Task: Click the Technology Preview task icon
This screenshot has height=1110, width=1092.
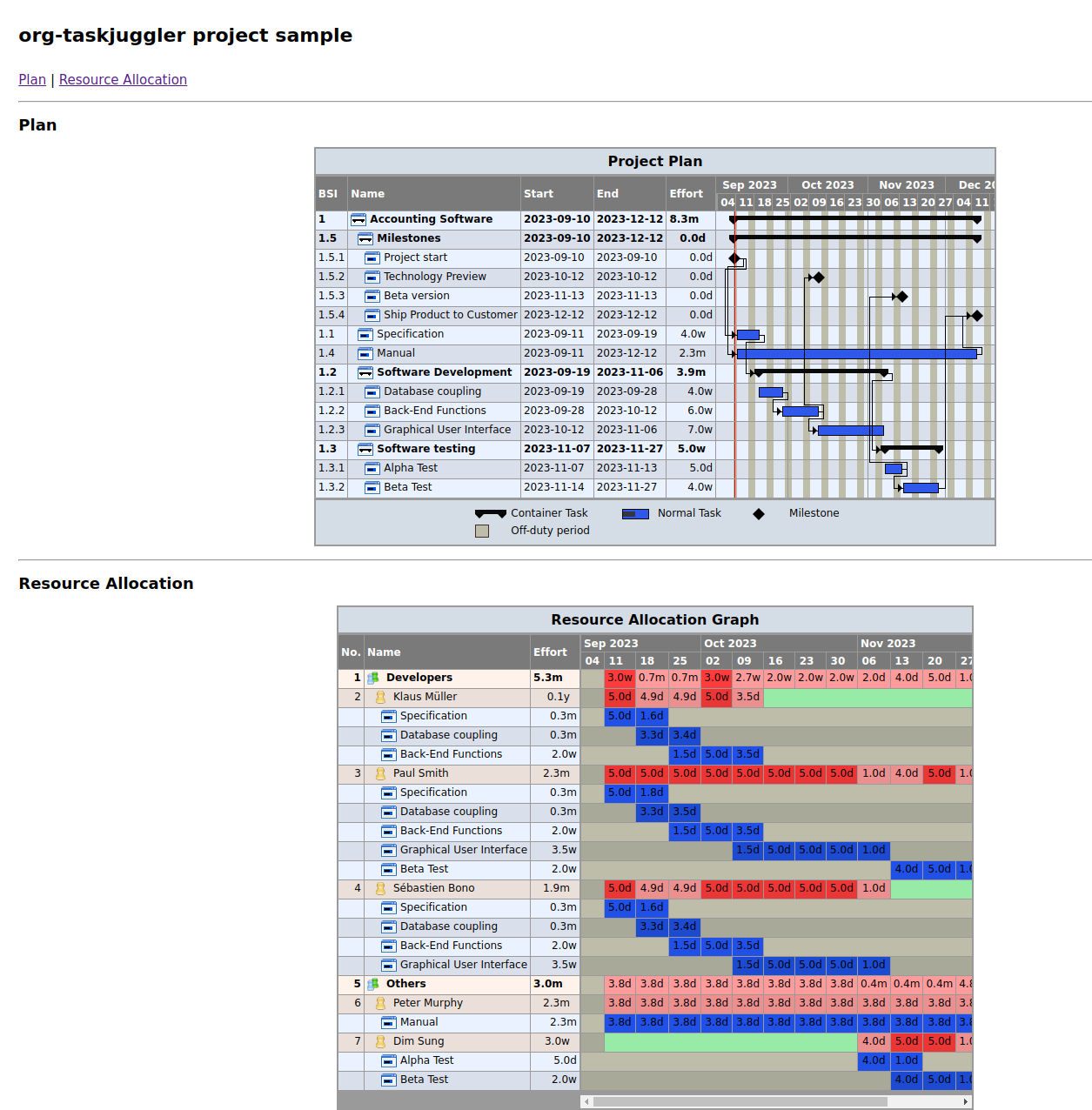Action: pyautogui.click(x=372, y=277)
